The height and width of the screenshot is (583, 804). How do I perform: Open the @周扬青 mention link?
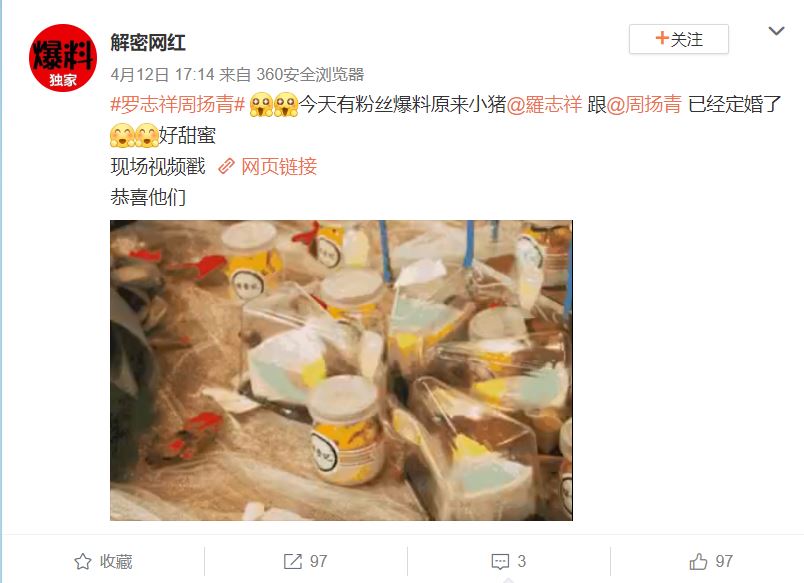click(644, 105)
